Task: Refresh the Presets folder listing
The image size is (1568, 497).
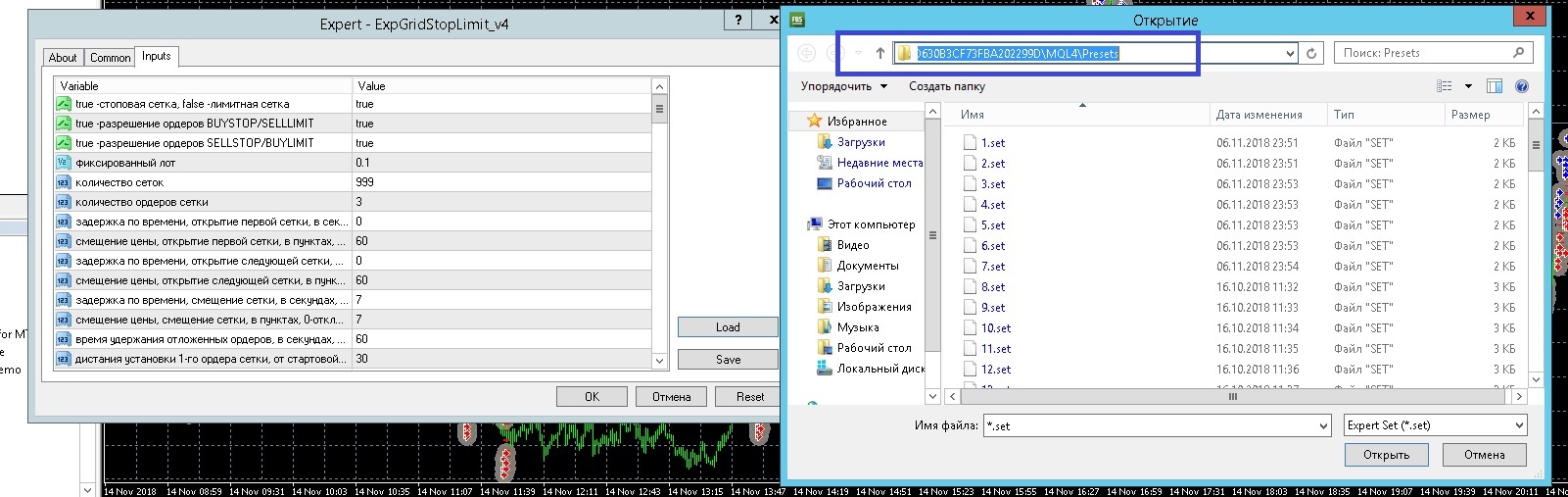Action: point(1311,53)
